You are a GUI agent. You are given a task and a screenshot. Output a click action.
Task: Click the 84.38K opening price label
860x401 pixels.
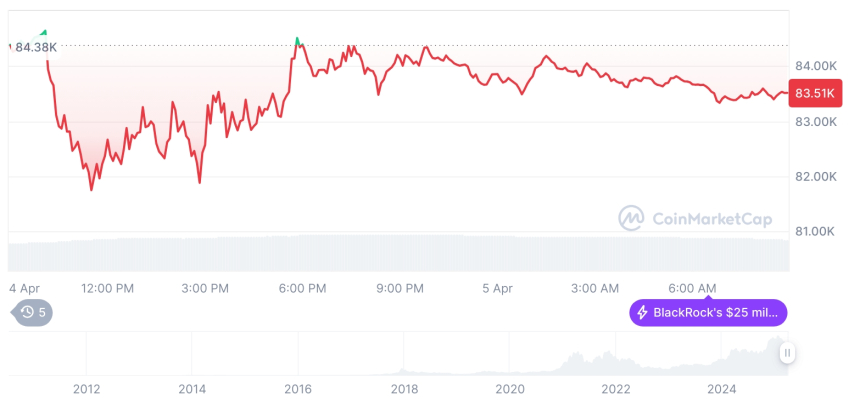click(36, 45)
